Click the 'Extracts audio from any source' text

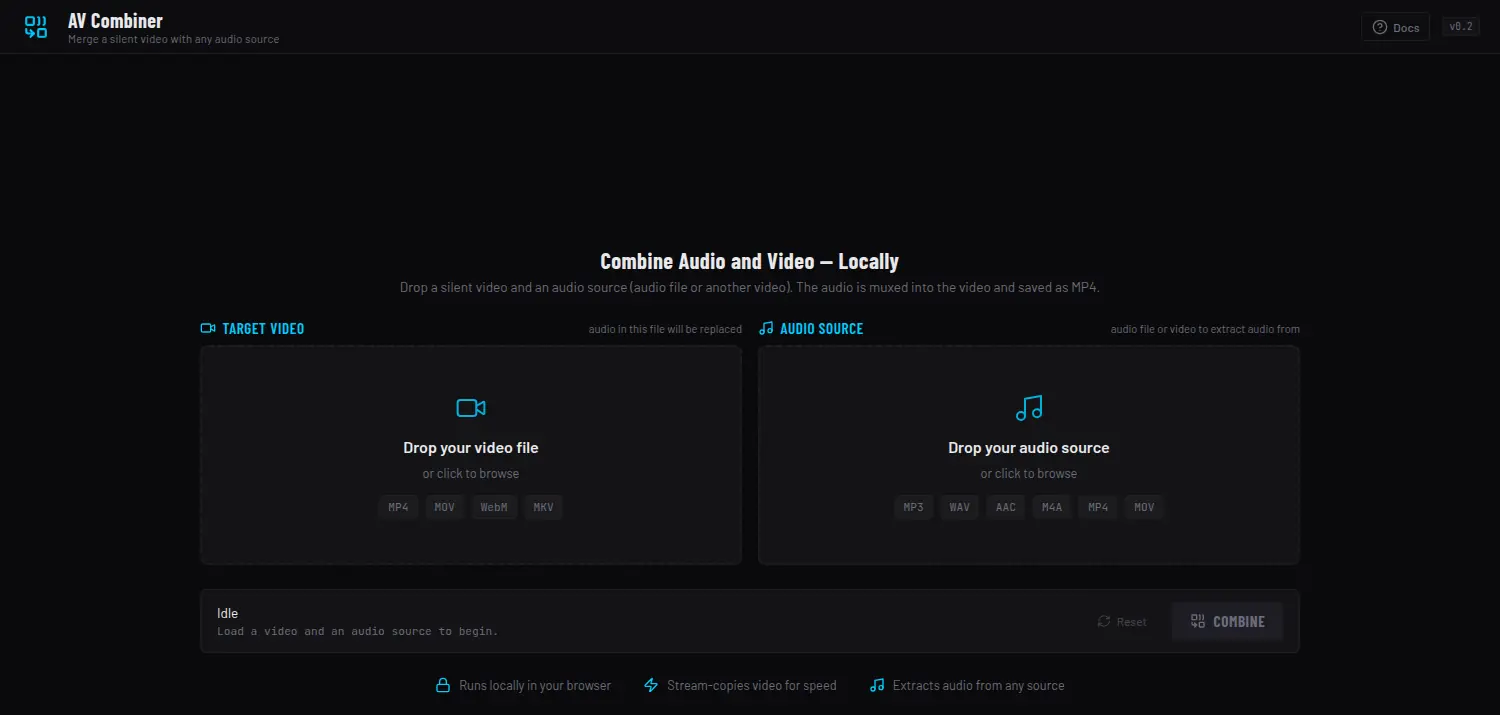979,685
